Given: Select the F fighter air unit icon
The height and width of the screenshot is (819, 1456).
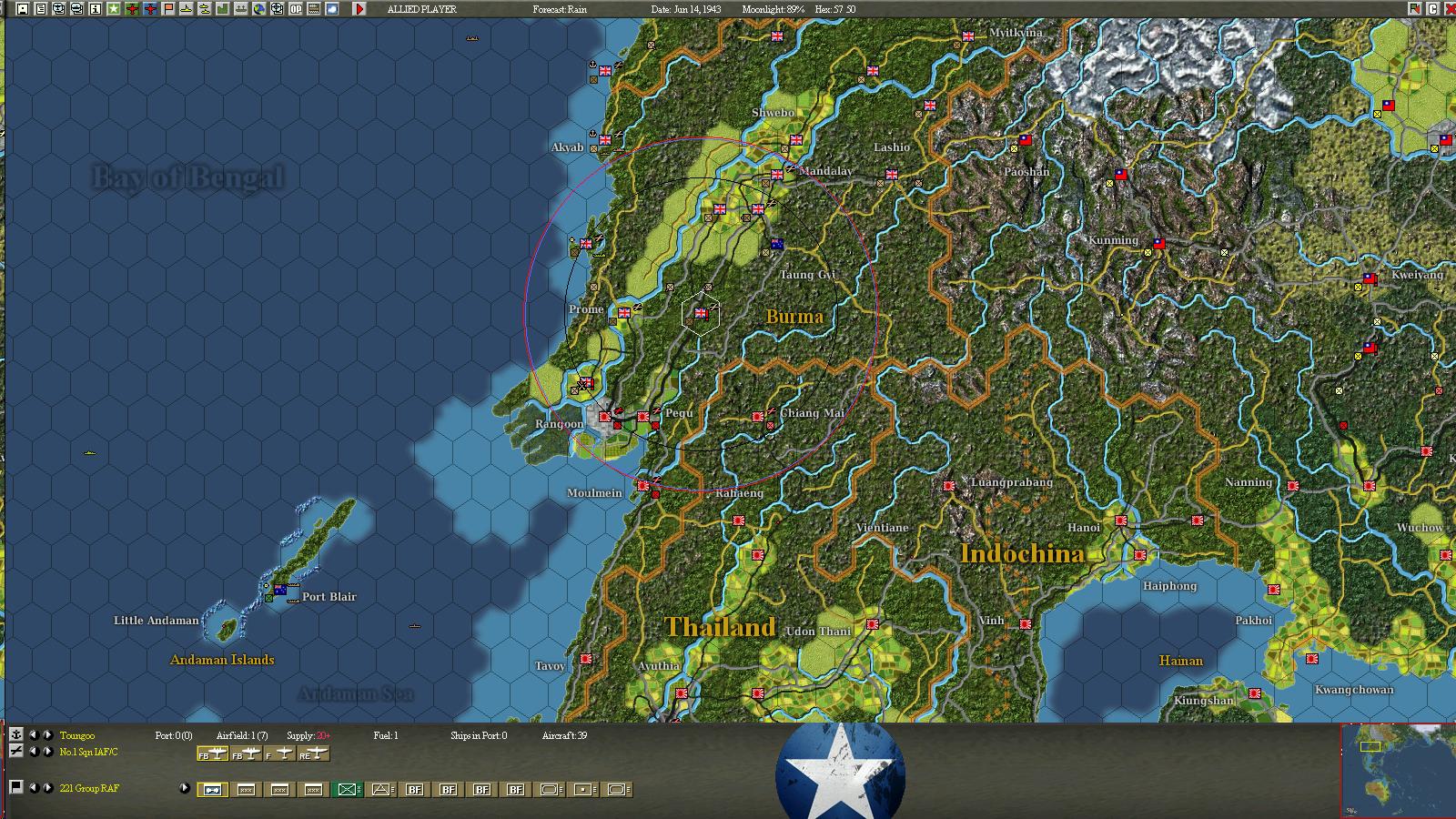Looking at the screenshot, I should tap(280, 753).
